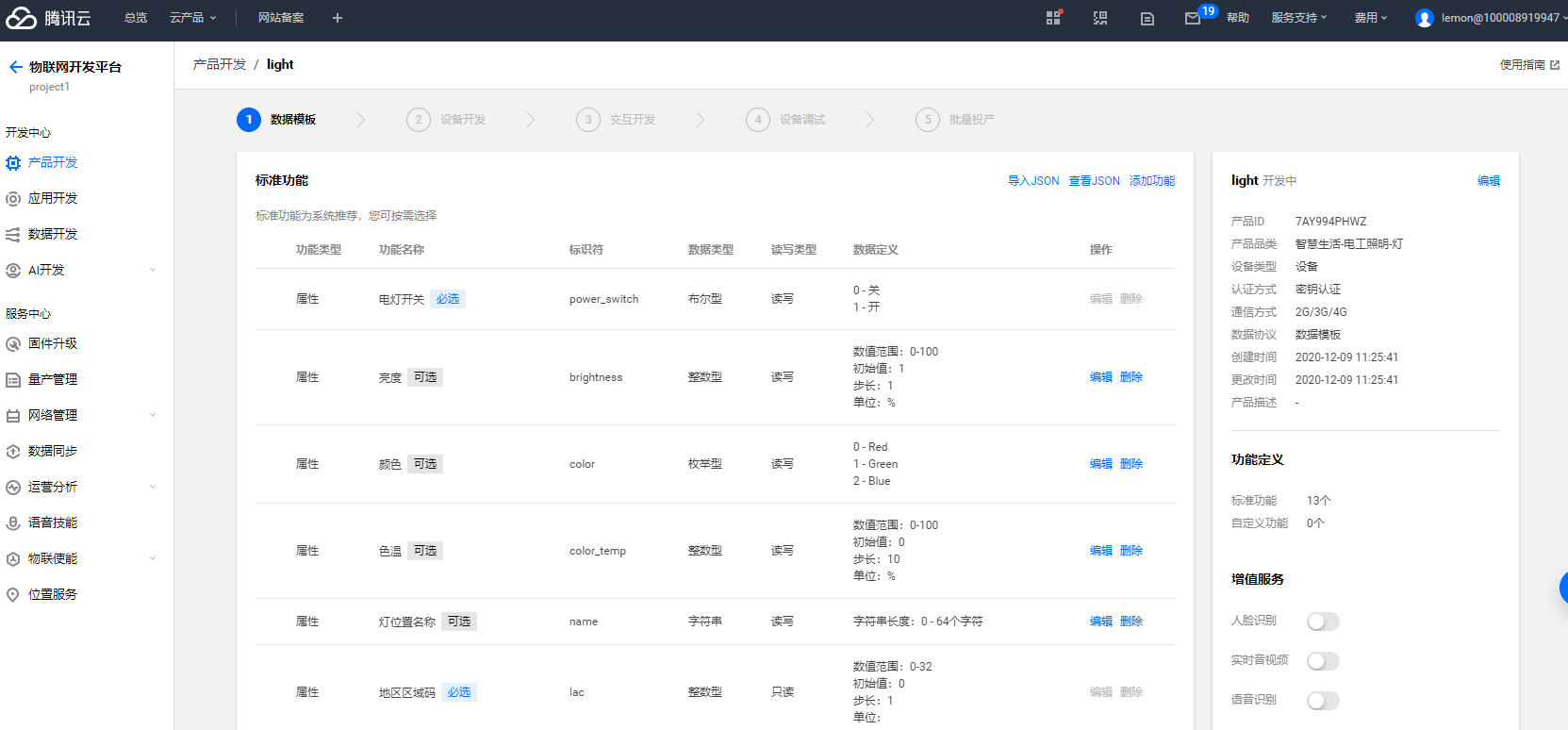
Task: Enable the 实时音视频 switch
Action: pyautogui.click(x=1323, y=660)
